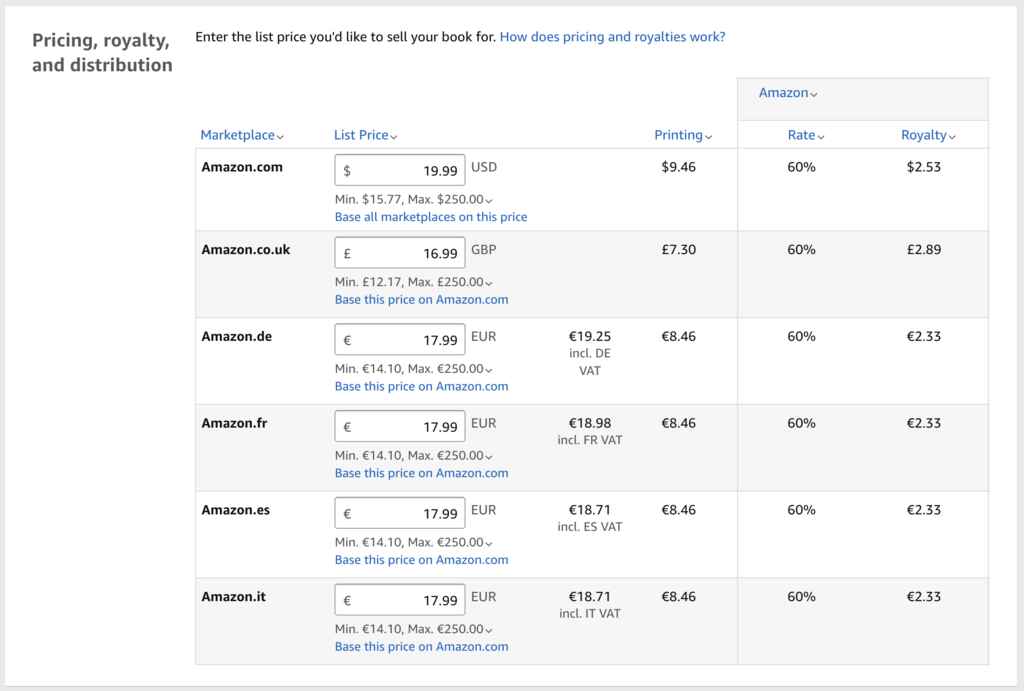Click the Amazon.co.uk GBP list price field
Viewport: 1024px width, 691px height.
click(400, 253)
